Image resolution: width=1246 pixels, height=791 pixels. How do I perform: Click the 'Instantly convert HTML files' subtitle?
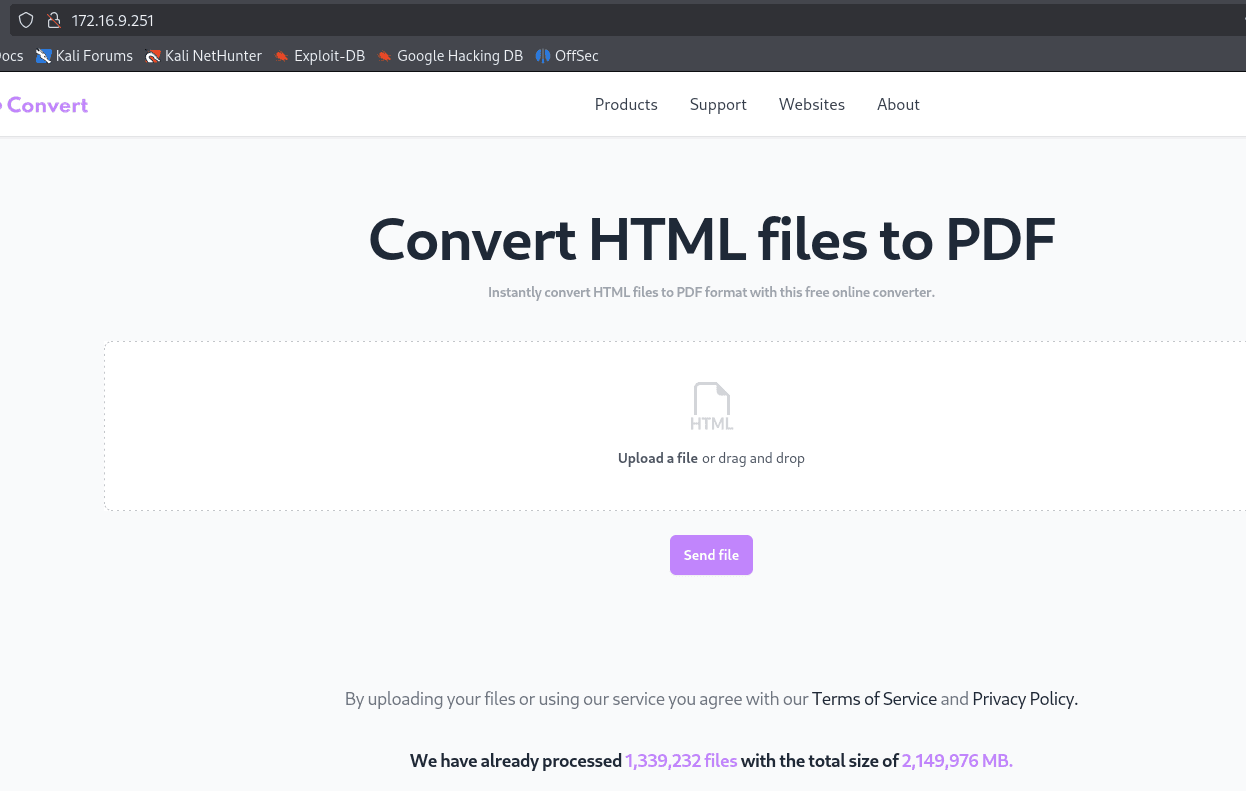pyautogui.click(x=711, y=293)
